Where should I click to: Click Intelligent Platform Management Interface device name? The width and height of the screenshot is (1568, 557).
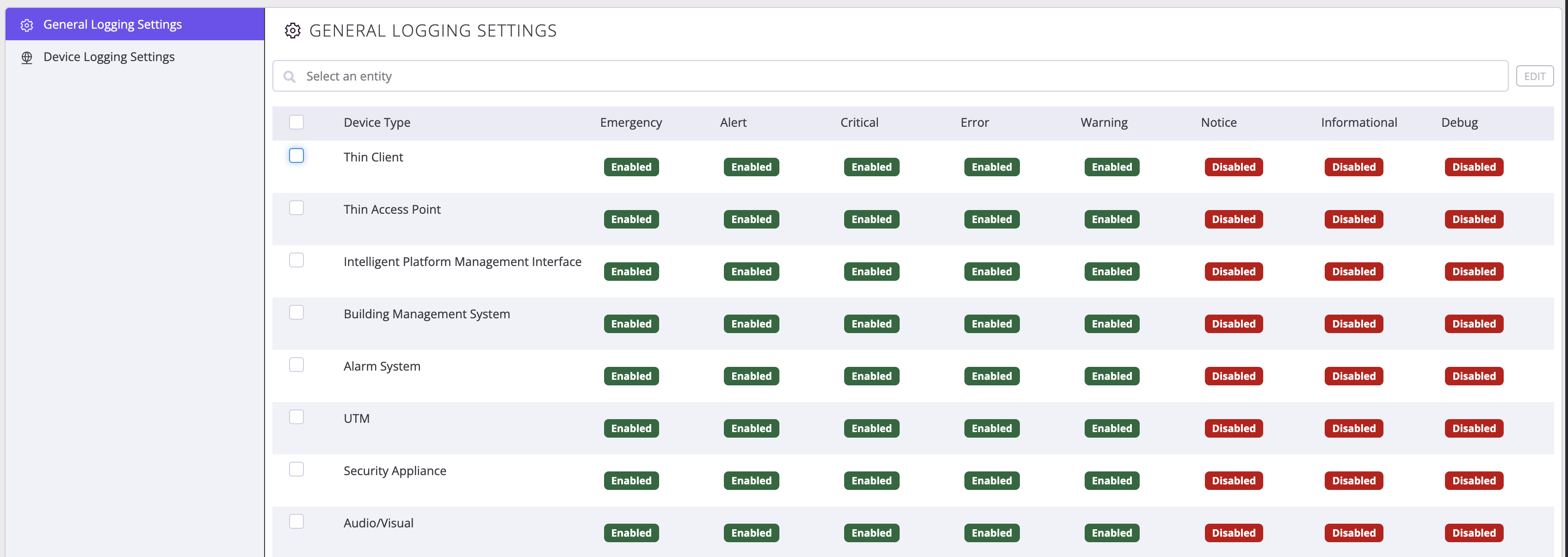(x=463, y=262)
